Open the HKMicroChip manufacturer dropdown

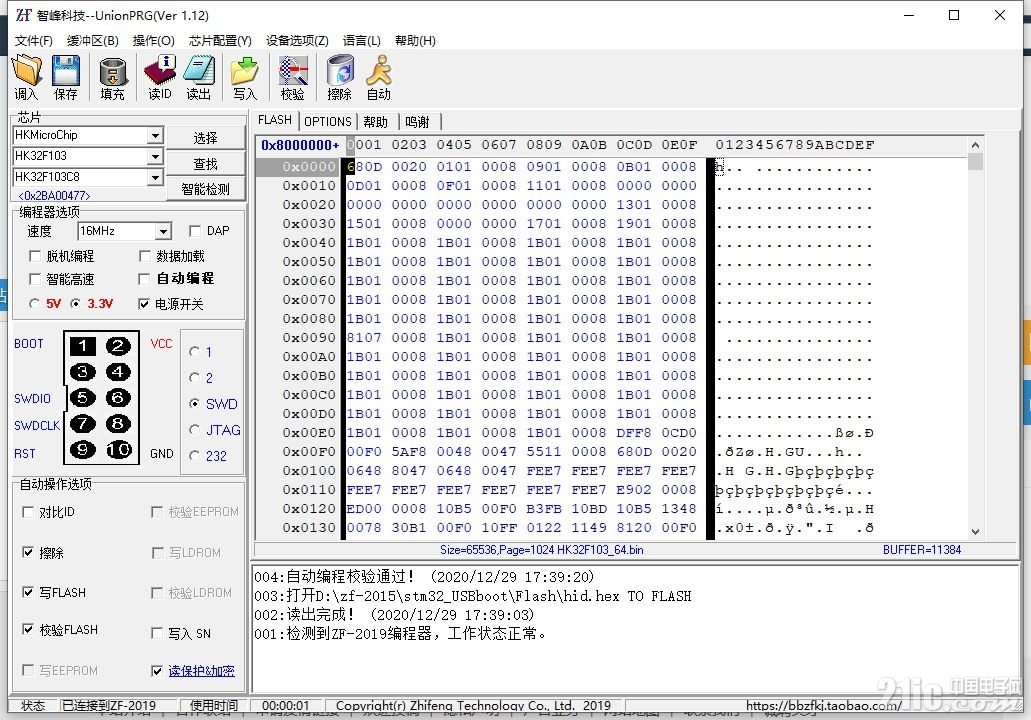pos(155,135)
